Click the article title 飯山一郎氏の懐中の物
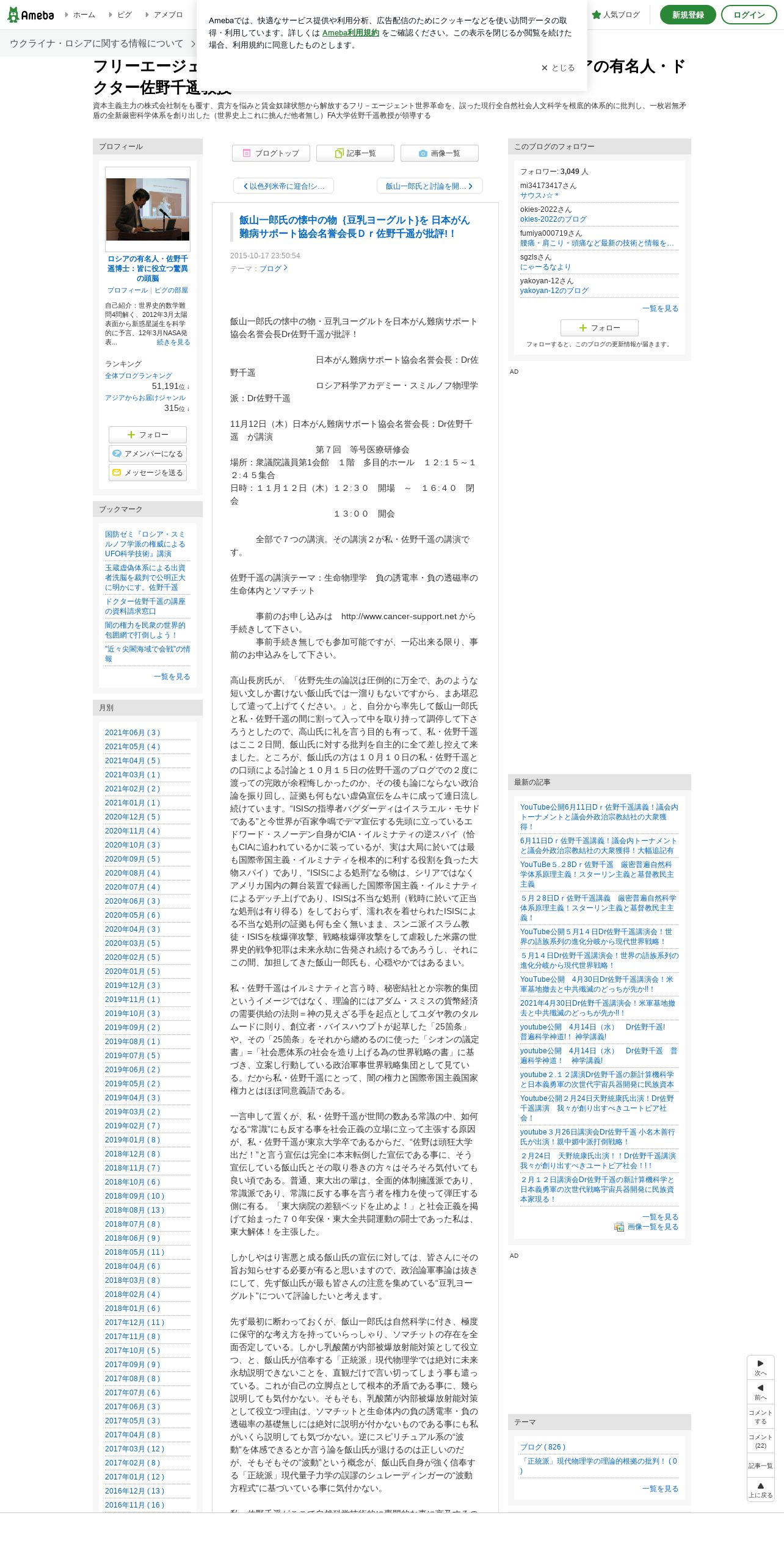784x1568 pixels. 354,227
